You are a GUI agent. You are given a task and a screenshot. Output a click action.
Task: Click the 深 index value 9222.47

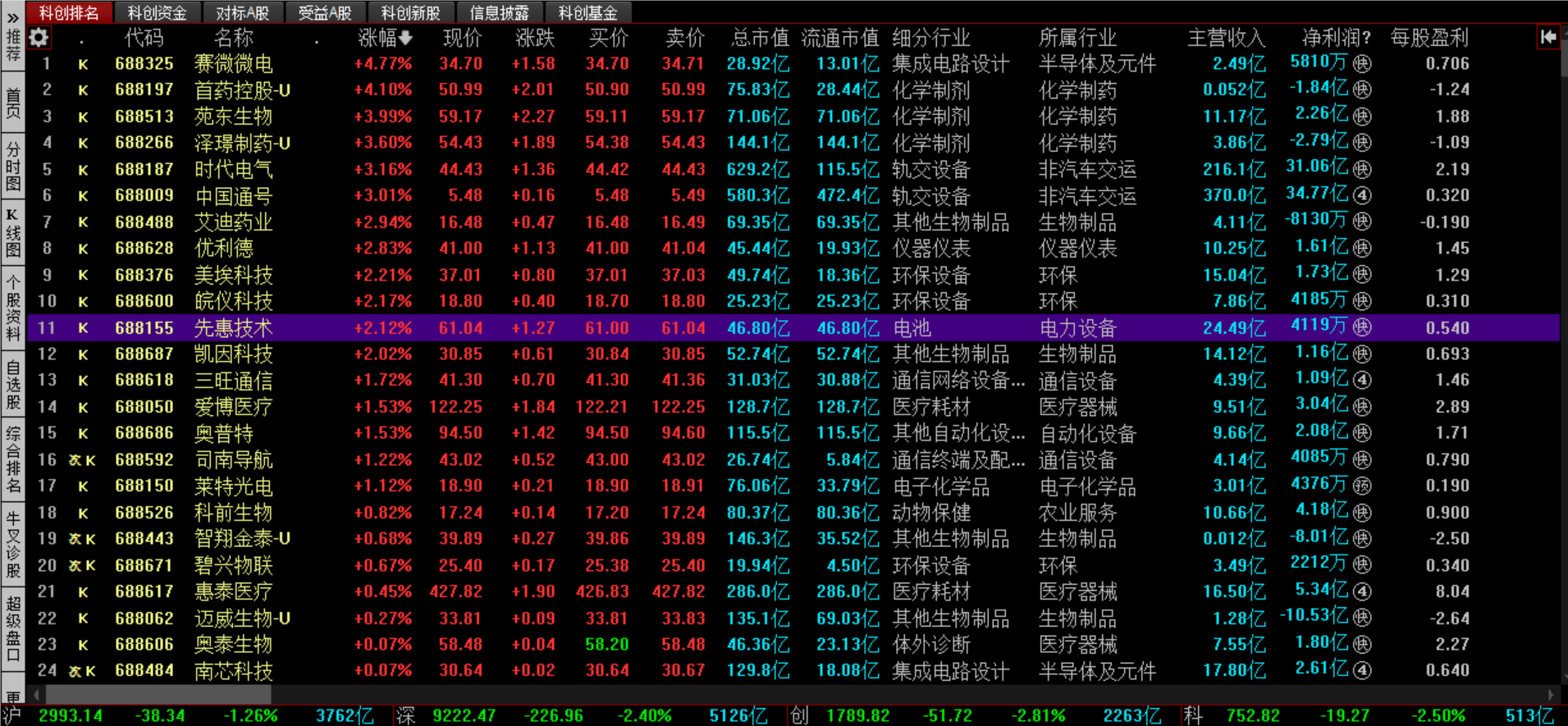[x=464, y=715]
